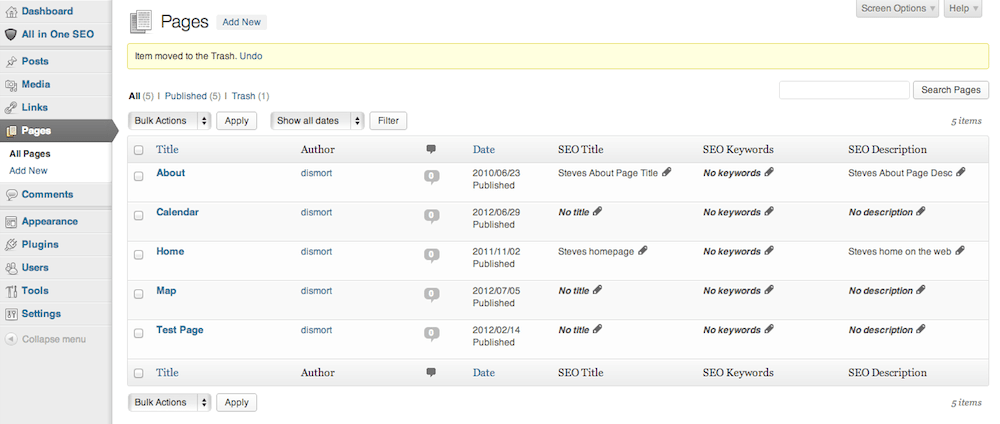The image size is (1000, 424).
Task: Open the Comments menu item
Action: point(47,194)
